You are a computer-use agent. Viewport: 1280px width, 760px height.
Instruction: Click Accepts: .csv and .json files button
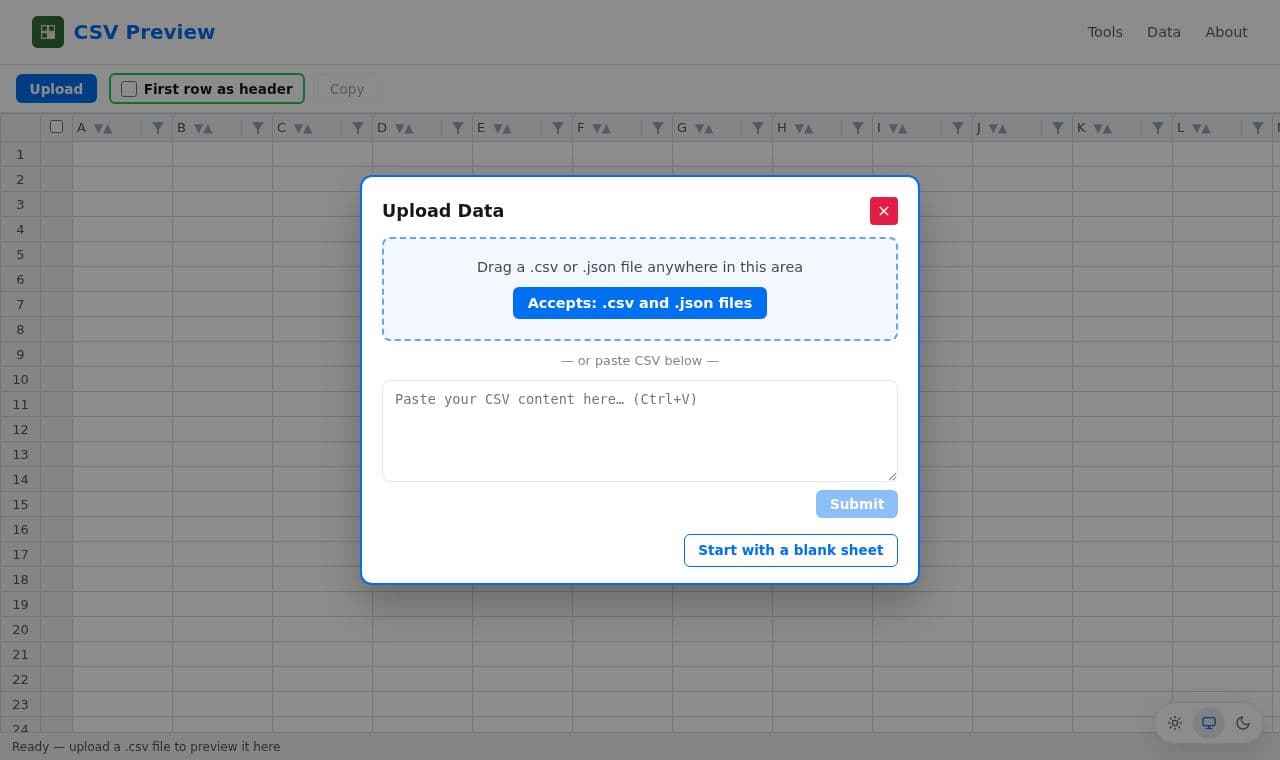pyautogui.click(x=640, y=303)
